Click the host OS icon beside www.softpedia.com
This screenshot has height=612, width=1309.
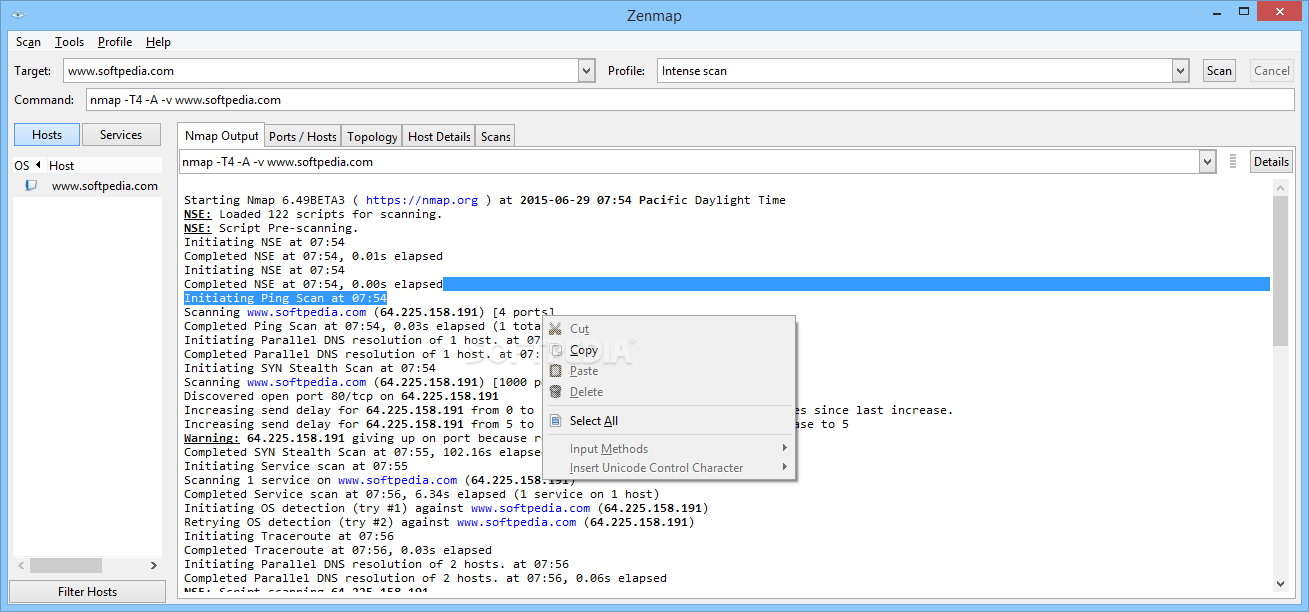click(32, 186)
